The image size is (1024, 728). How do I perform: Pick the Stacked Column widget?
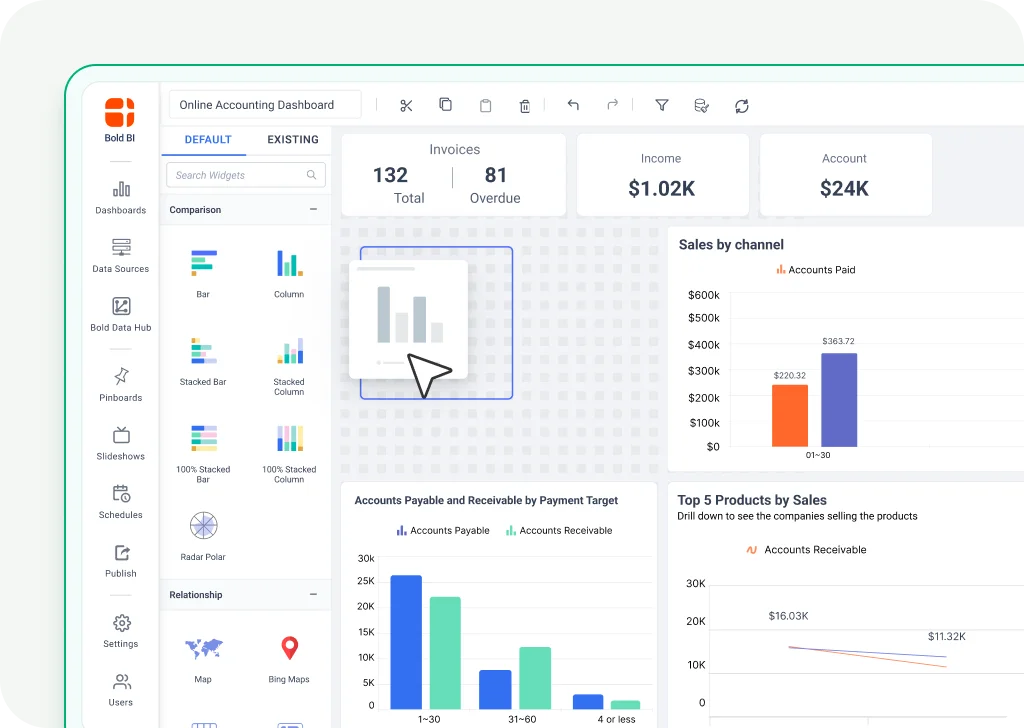point(289,366)
